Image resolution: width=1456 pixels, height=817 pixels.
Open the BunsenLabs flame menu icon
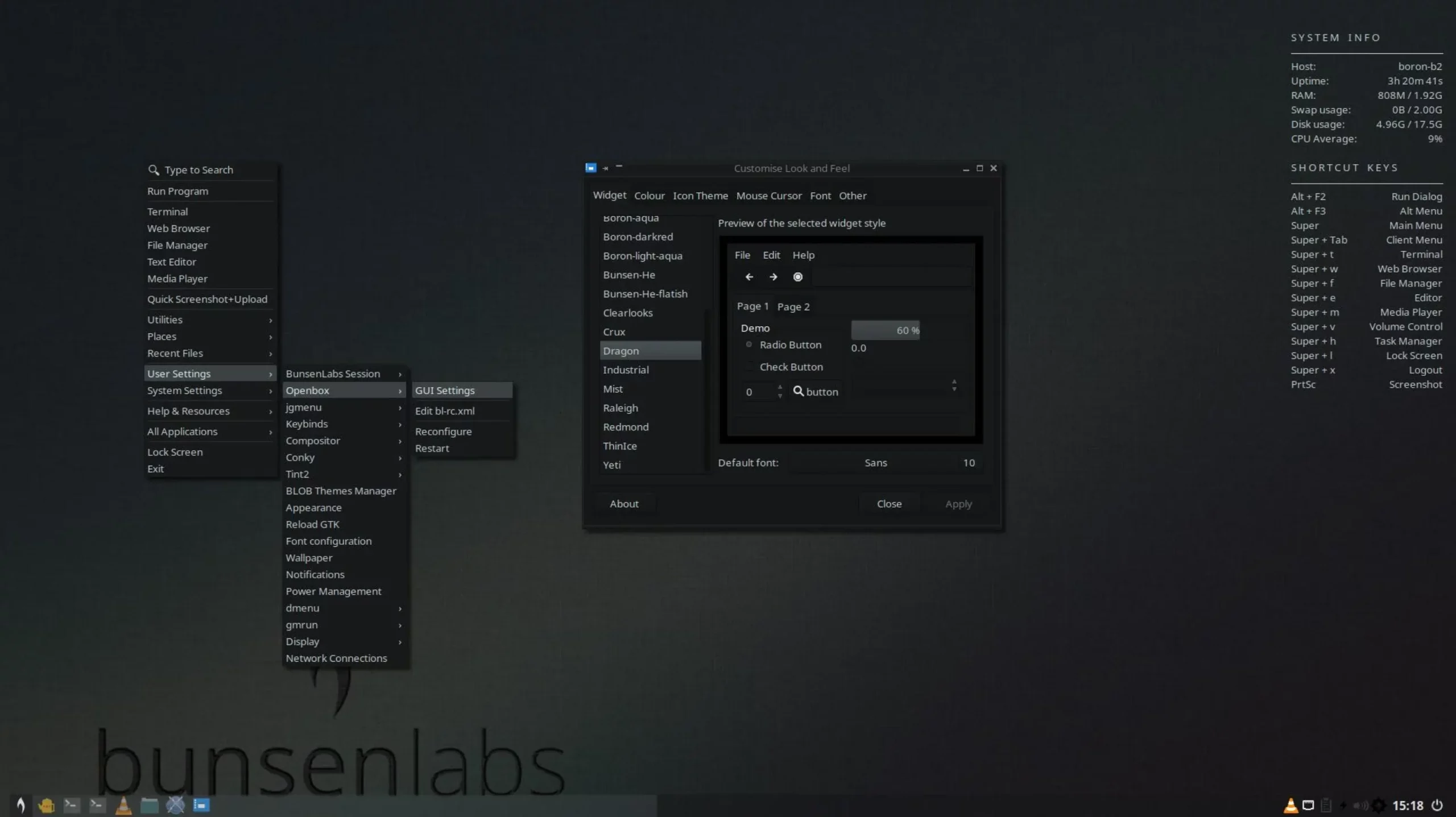click(20, 804)
